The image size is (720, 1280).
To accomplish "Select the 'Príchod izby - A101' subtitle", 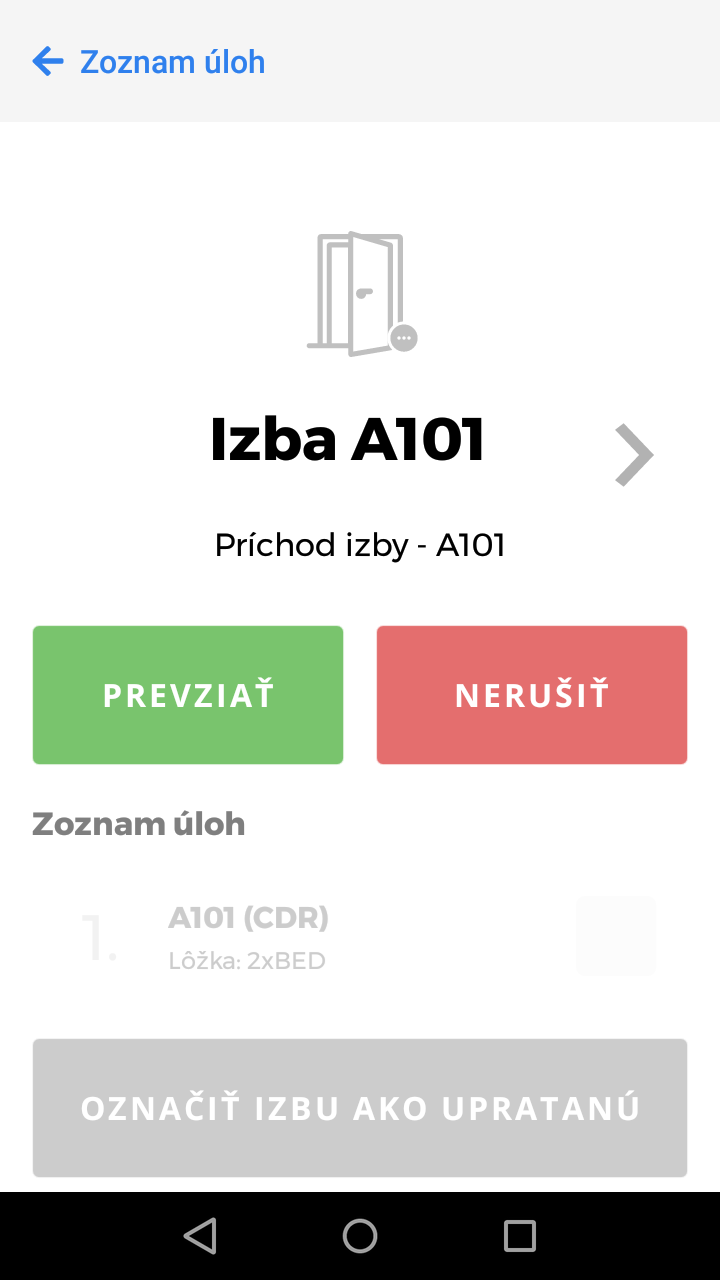I will pos(359,545).
